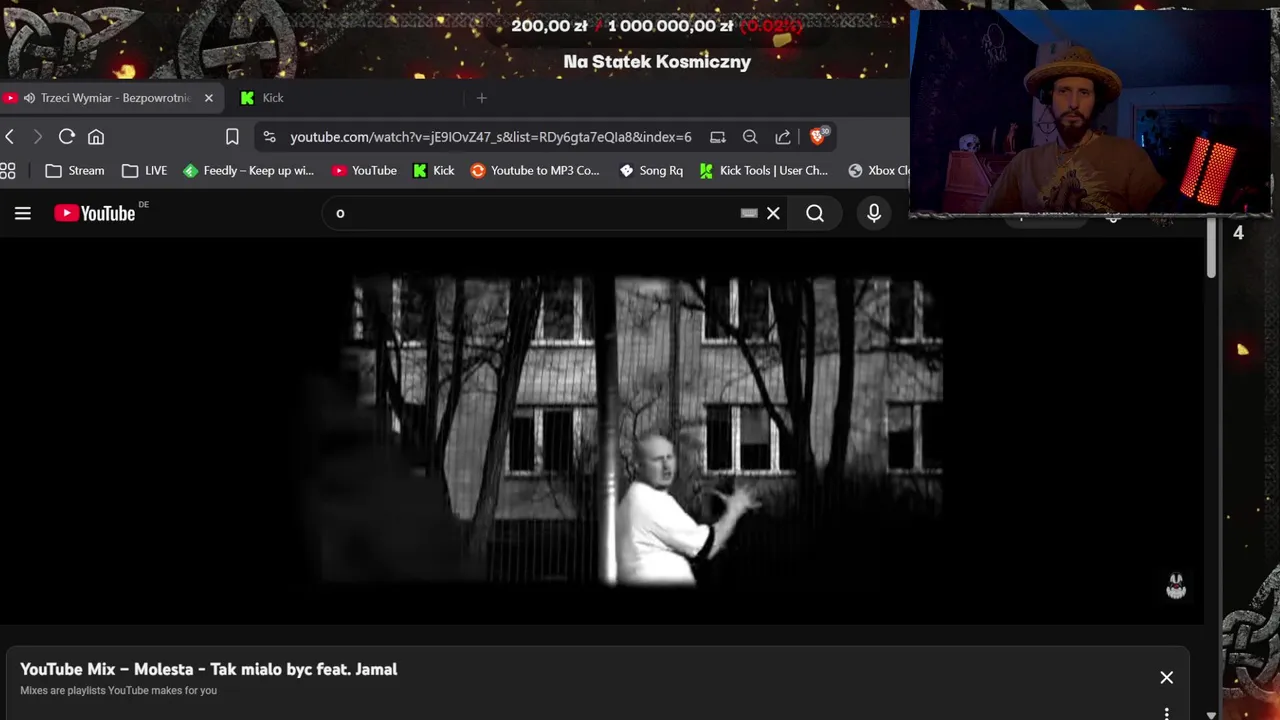
Task: Clear the YouTube search text
Action: tap(773, 213)
